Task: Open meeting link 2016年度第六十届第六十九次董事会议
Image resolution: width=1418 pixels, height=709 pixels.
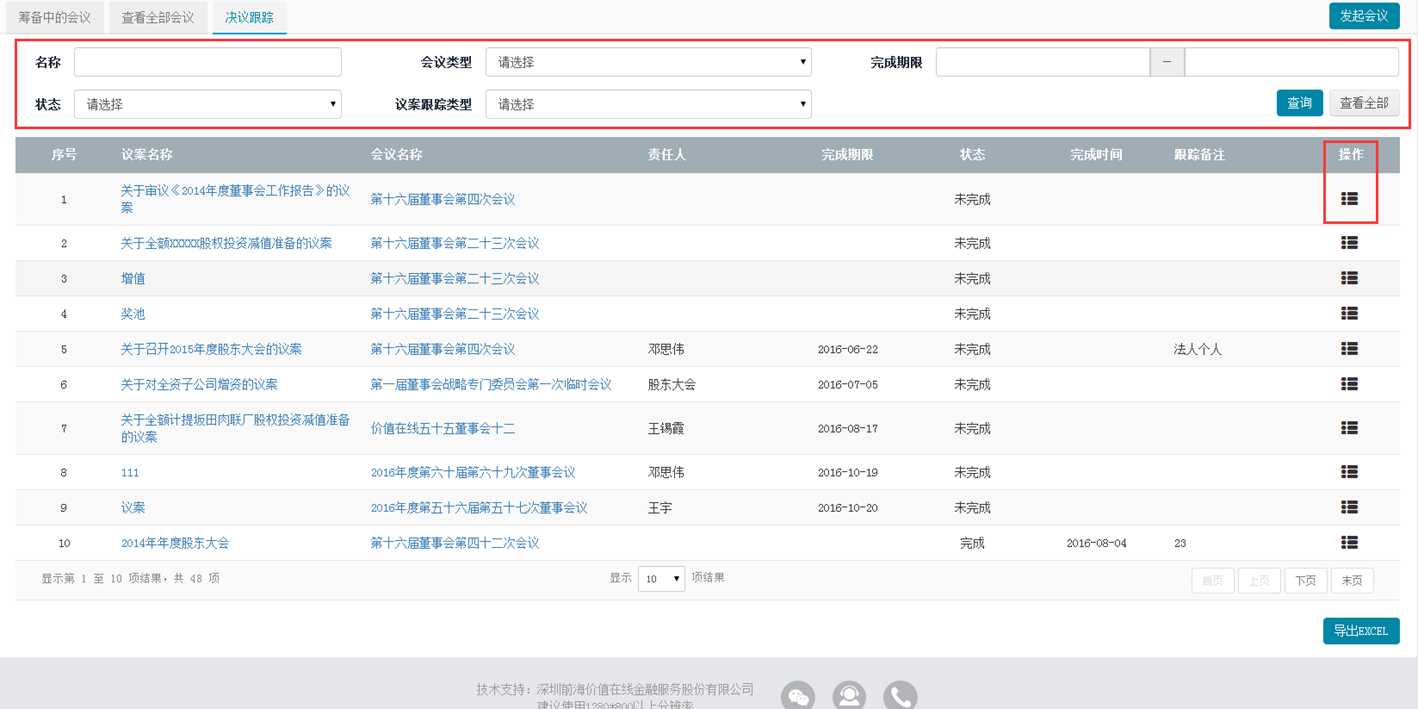Action: [x=473, y=472]
